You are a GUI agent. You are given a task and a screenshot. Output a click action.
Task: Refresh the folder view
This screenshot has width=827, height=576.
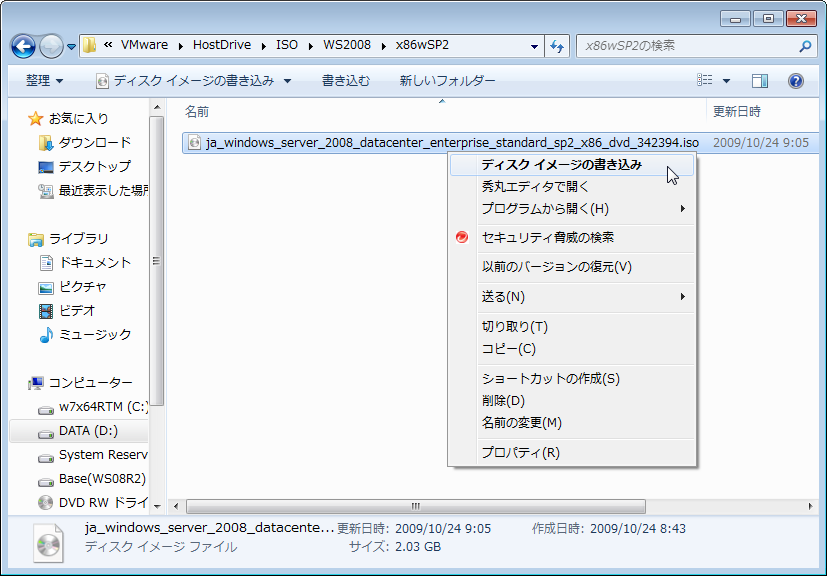(557, 46)
